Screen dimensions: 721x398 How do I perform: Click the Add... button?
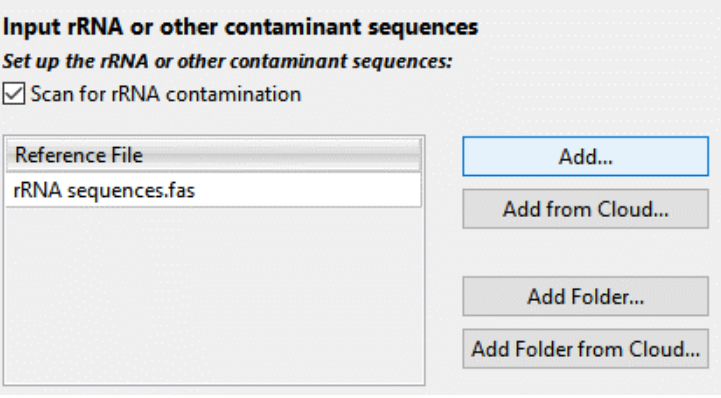(585, 156)
